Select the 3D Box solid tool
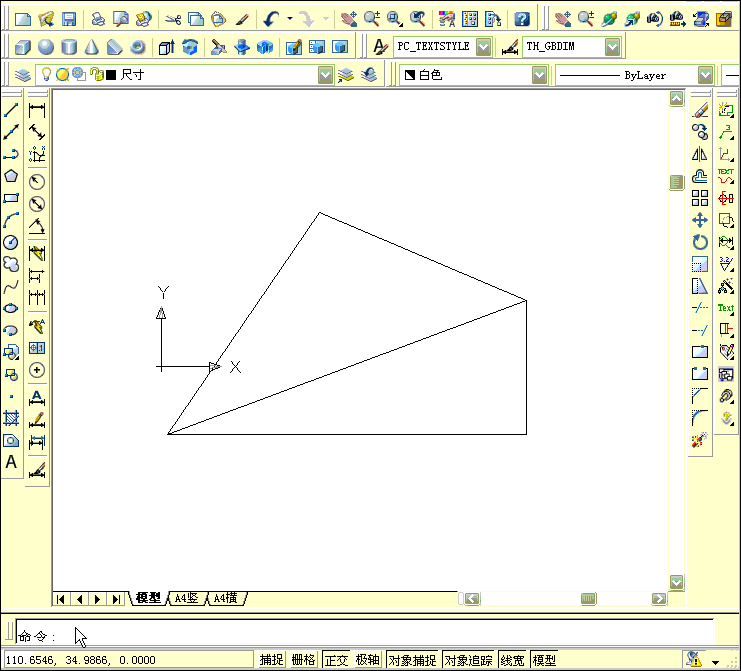 pyautogui.click(x=23, y=47)
